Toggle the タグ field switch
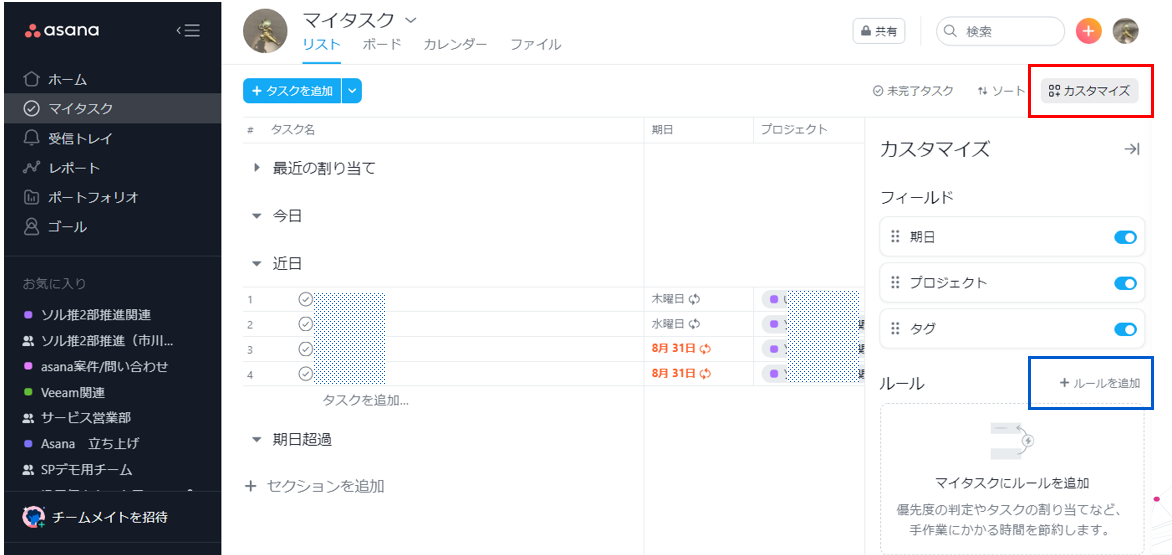Image resolution: width=1172 pixels, height=555 pixels. (x=1125, y=329)
